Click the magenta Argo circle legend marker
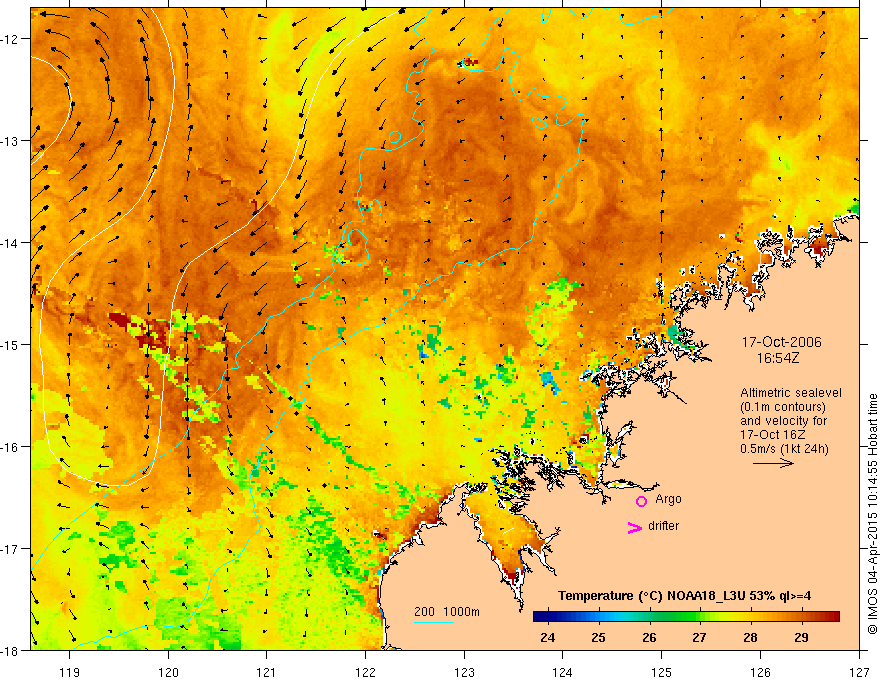 pyautogui.click(x=641, y=501)
